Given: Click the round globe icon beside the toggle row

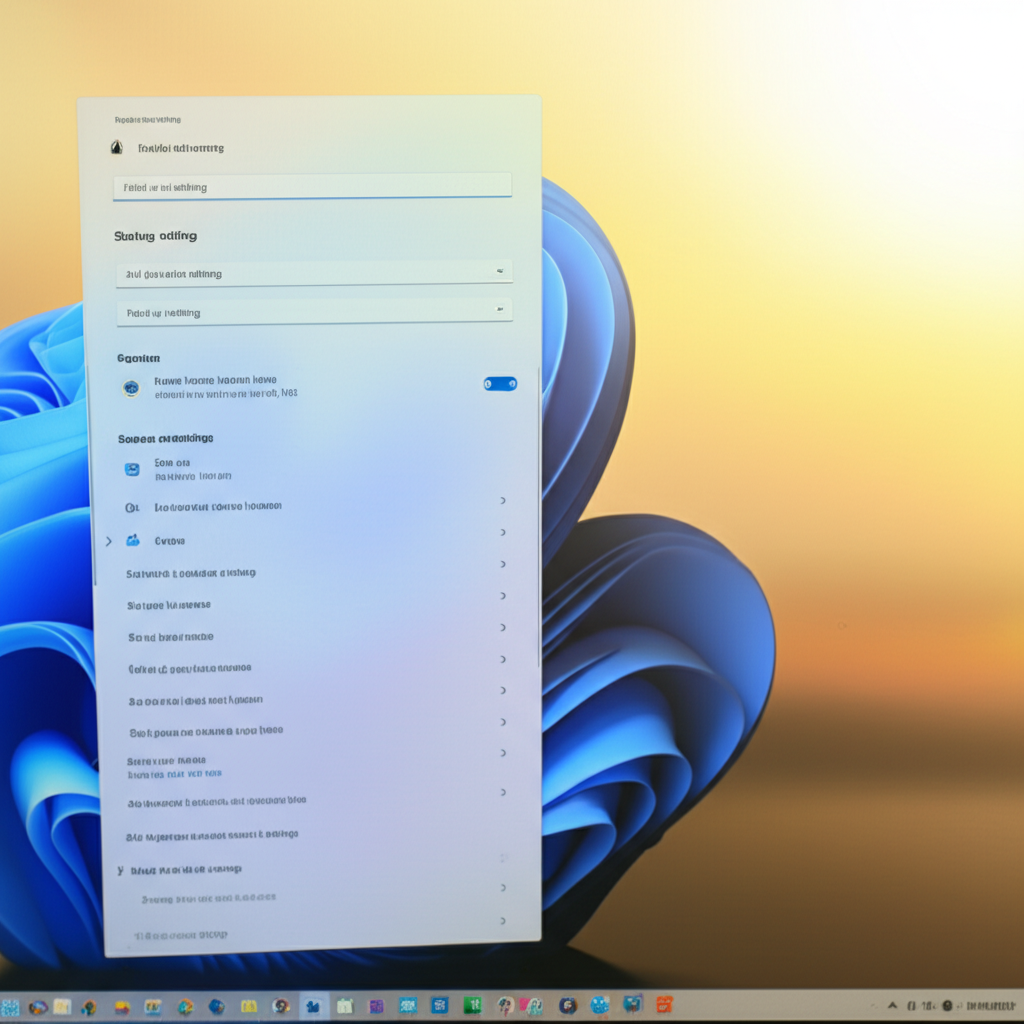Looking at the screenshot, I should click(x=131, y=388).
